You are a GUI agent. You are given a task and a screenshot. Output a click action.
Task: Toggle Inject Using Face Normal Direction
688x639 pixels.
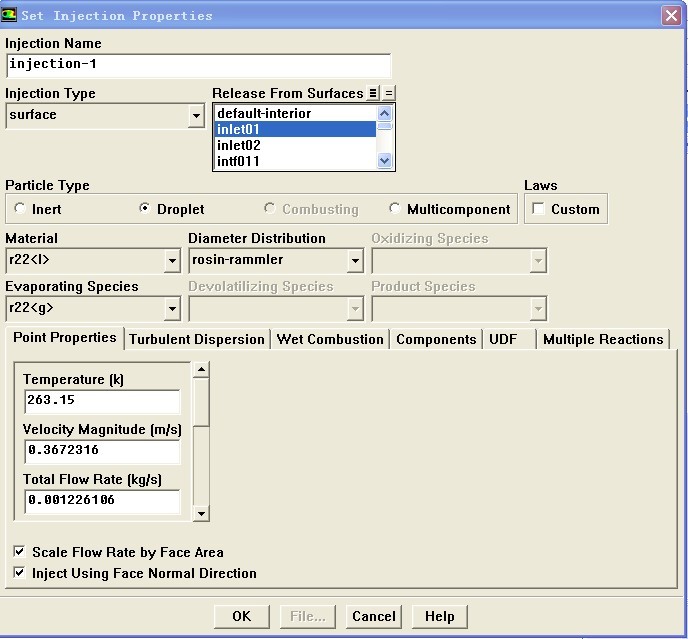[x=20, y=573]
